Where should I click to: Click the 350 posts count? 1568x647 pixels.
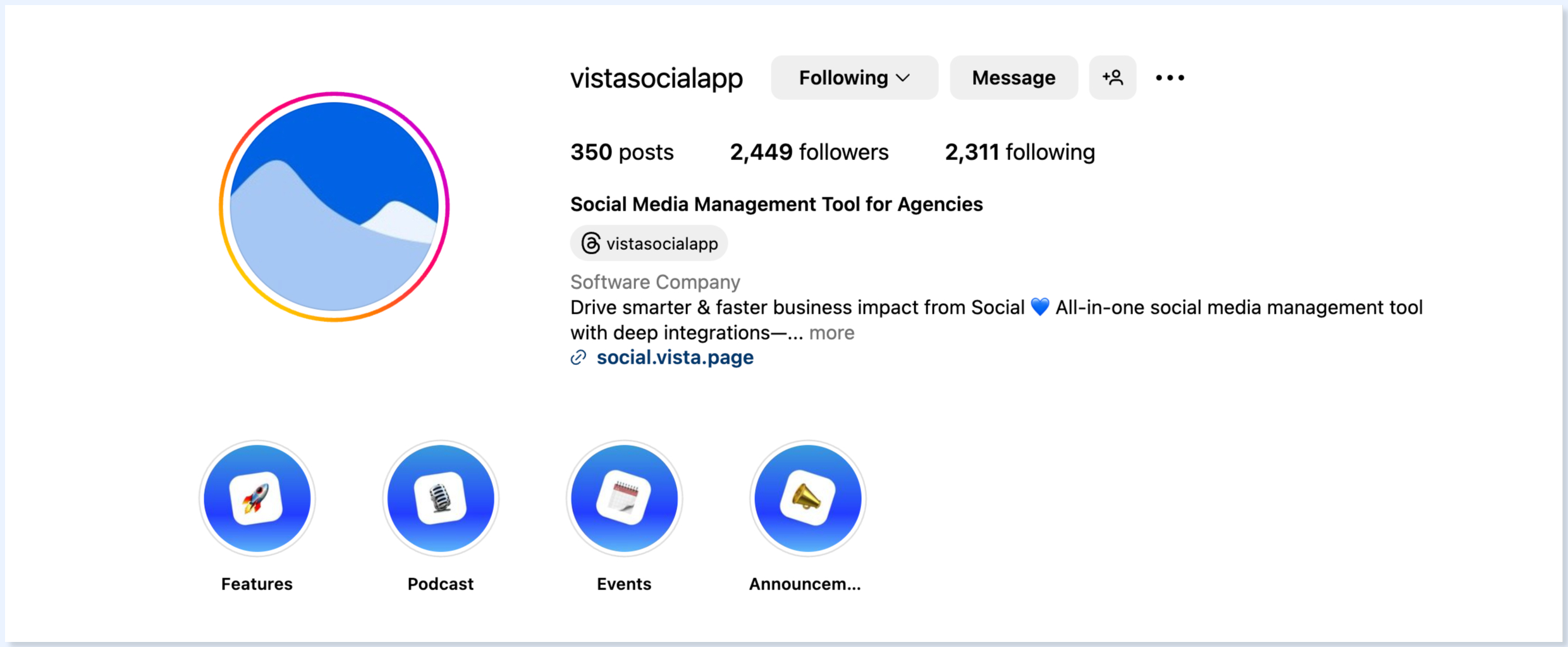pyautogui.click(x=622, y=152)
